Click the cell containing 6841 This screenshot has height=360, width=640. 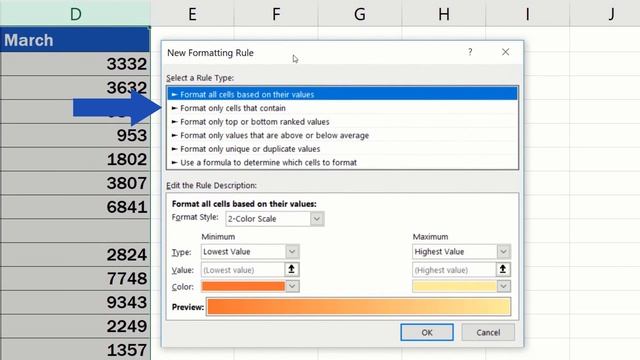pyautogui.click(x=75, y=207)
